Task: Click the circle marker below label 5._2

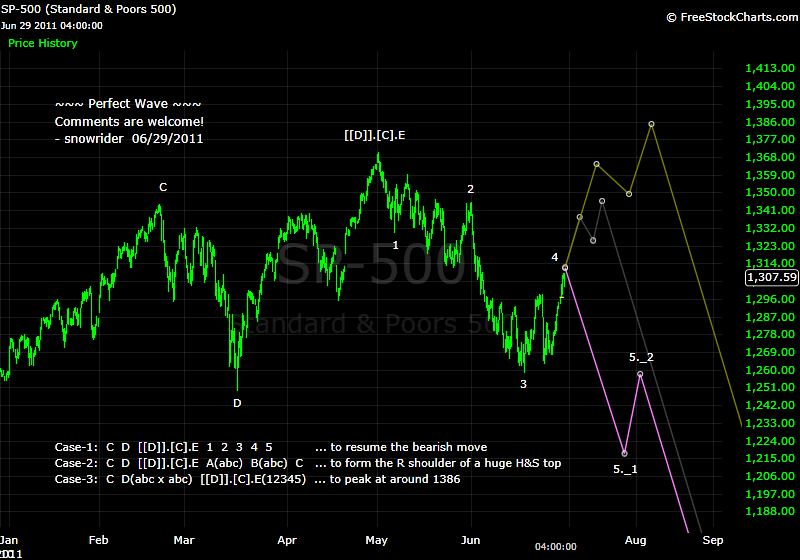Action: [640, 374]
